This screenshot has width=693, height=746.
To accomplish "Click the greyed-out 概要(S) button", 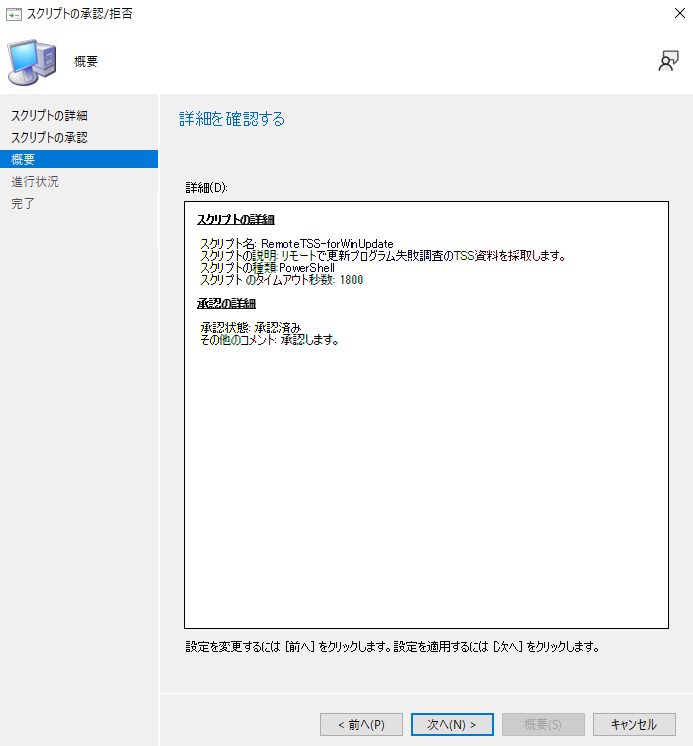I will tap(542, 724).
